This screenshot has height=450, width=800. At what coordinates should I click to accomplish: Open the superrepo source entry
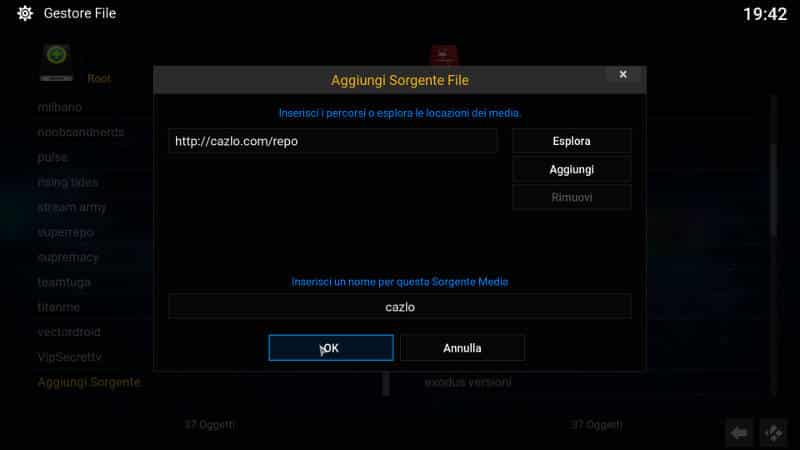click(x=66, y=232)
